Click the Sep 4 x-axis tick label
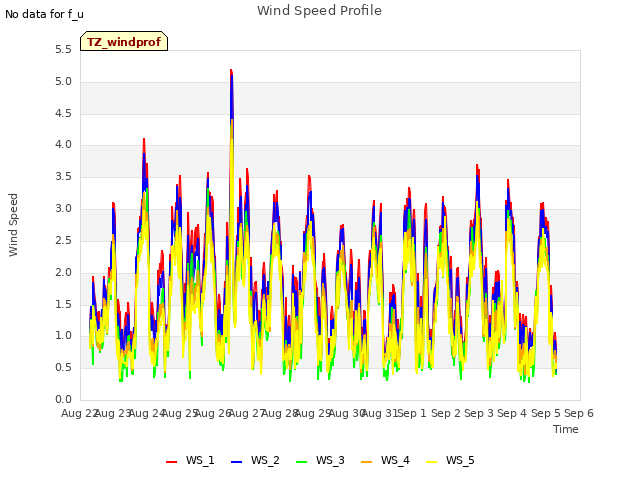This screenshot has height=480, width=640. (512, 413)
